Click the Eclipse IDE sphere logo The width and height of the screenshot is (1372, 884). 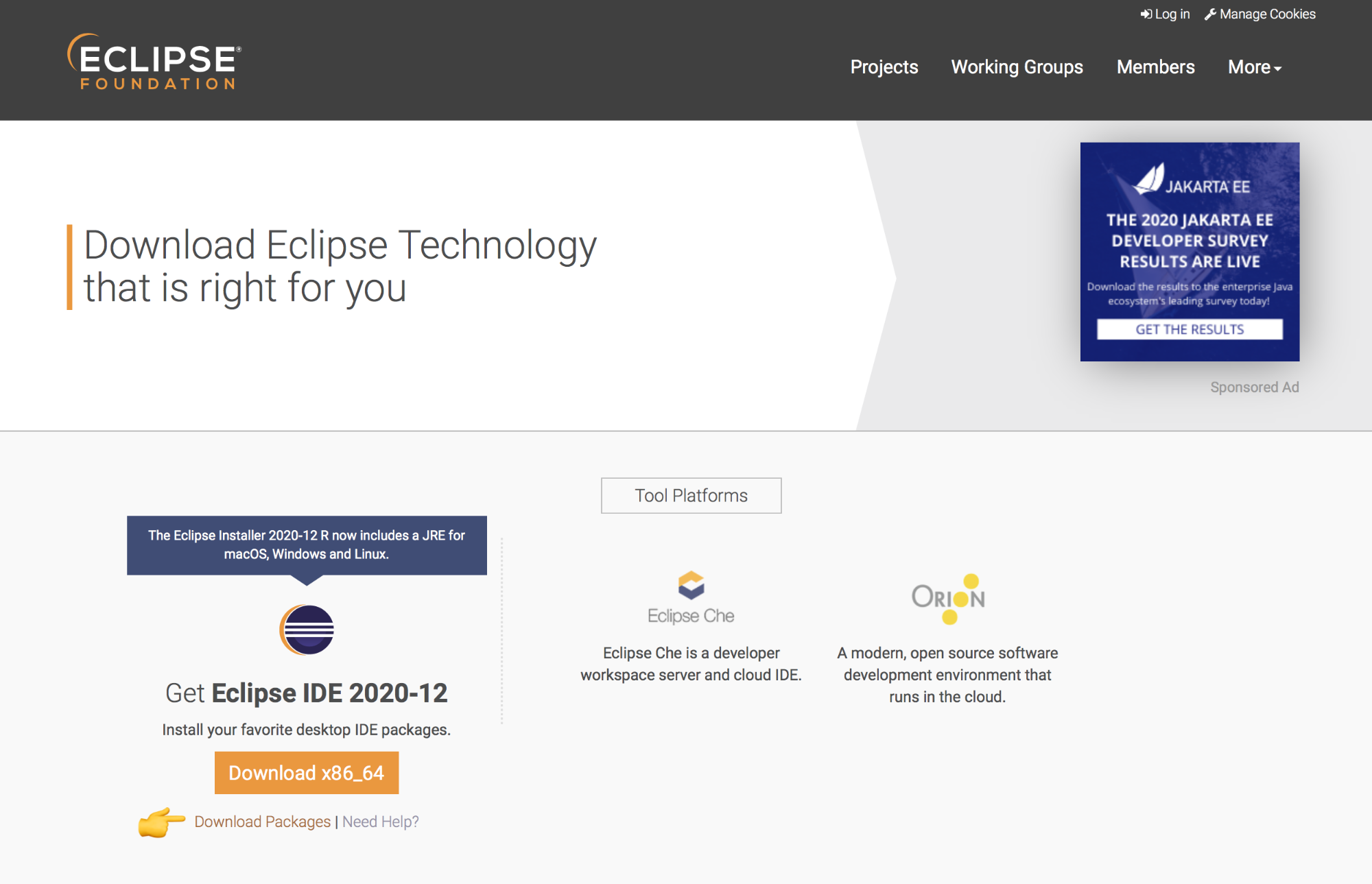307,630
